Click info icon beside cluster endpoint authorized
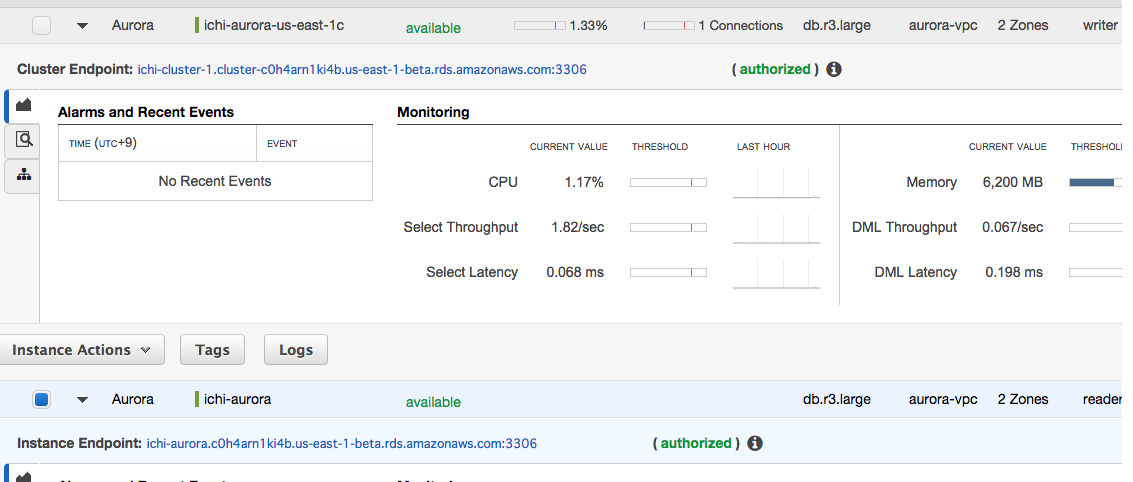This screenshot has height=482, width=1133. 834,69
